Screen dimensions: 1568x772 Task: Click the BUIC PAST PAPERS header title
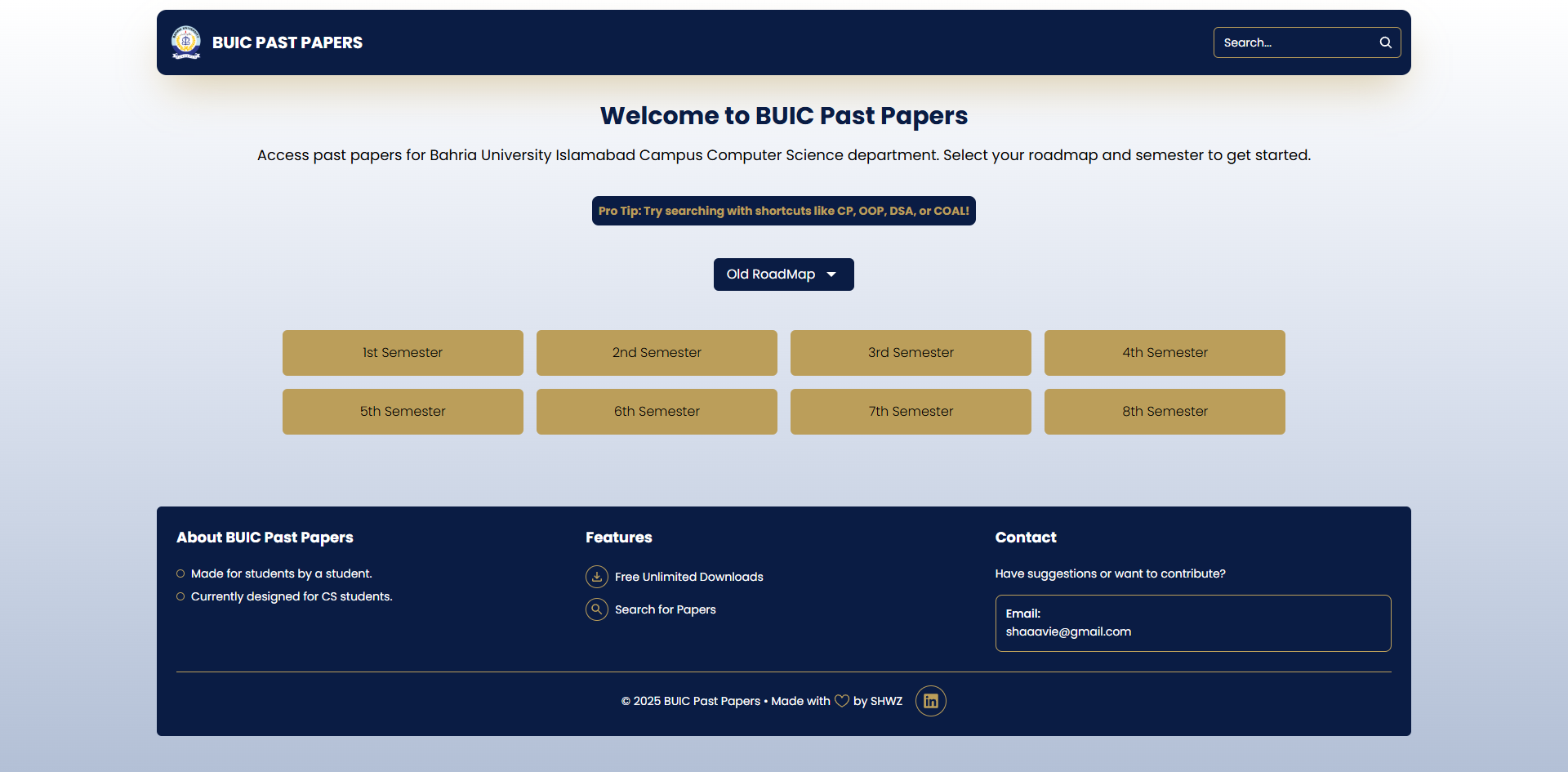coord(287,42)
